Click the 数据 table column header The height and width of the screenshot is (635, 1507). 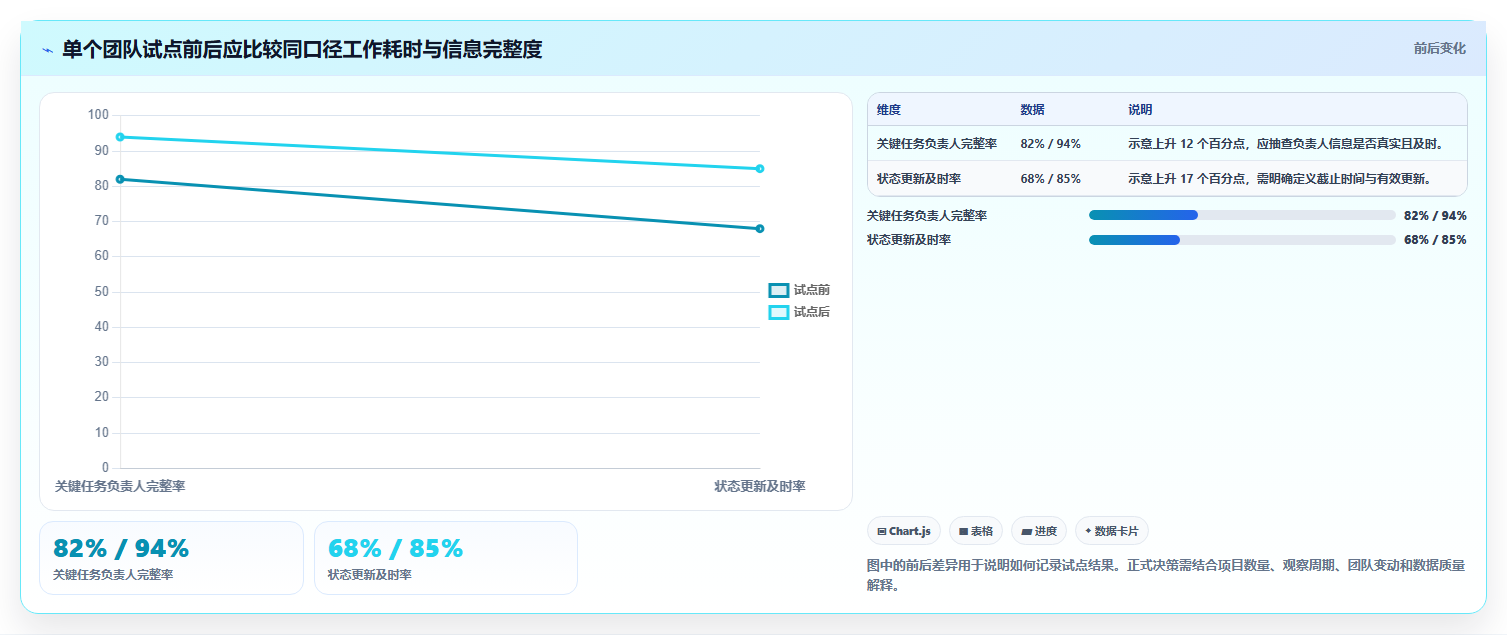[x=1033, y=110]
